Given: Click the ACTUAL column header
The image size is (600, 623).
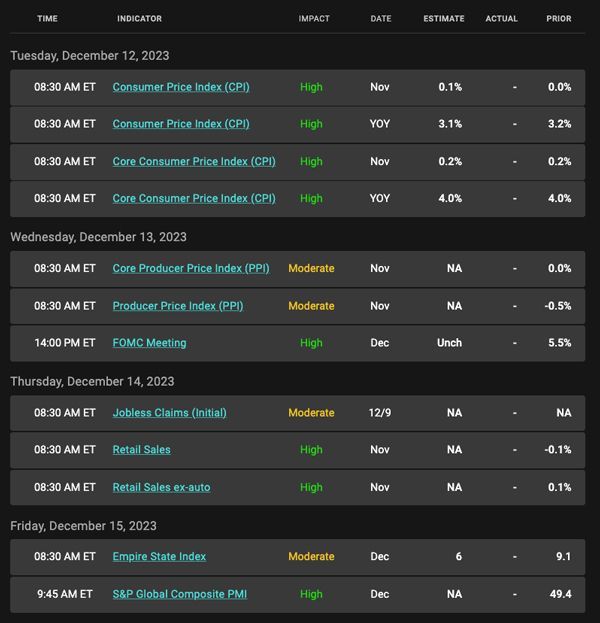Looking at the screenshot, I should (501, 19).
